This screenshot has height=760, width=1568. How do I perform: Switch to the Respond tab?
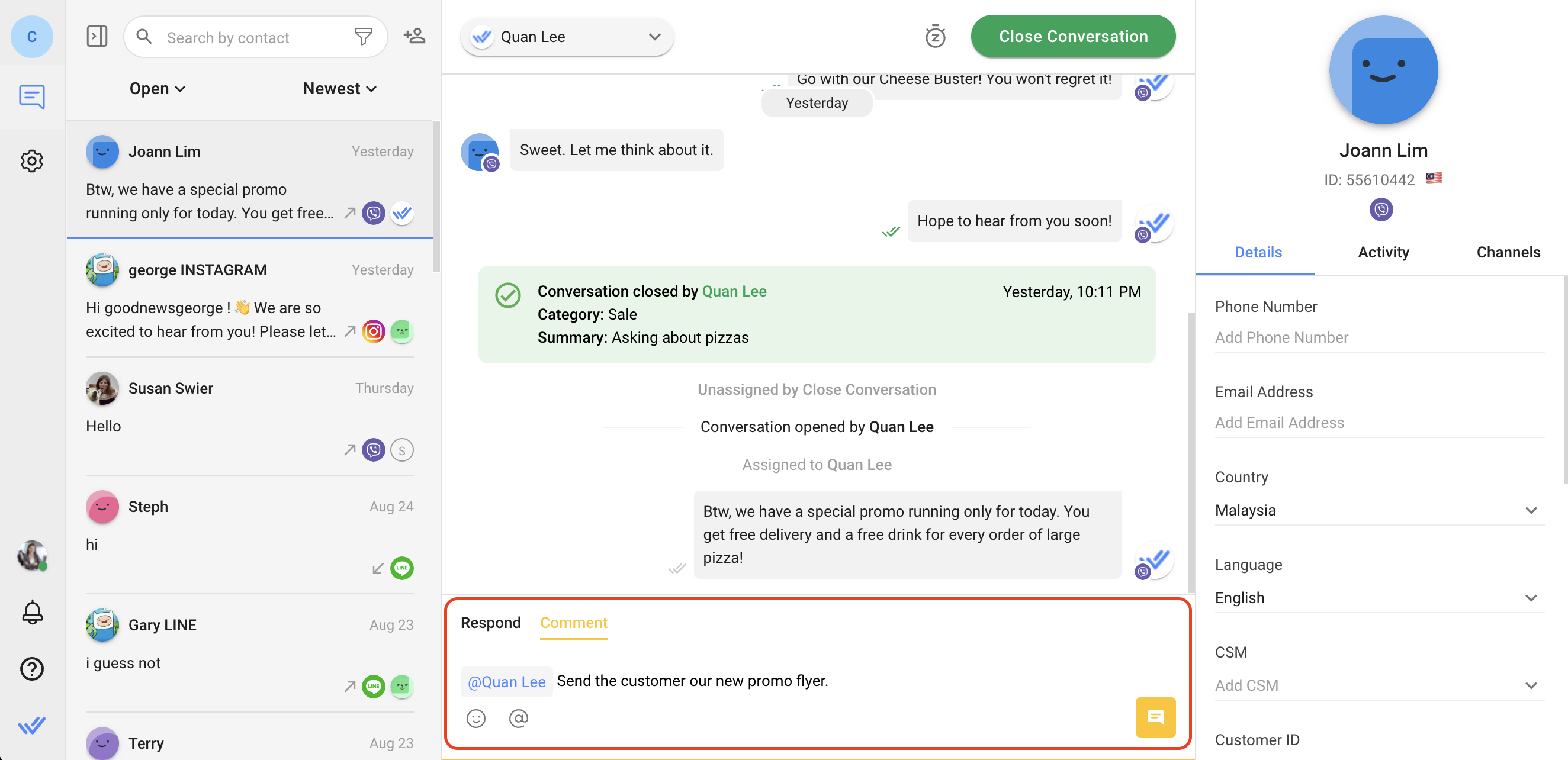(490, 623)
